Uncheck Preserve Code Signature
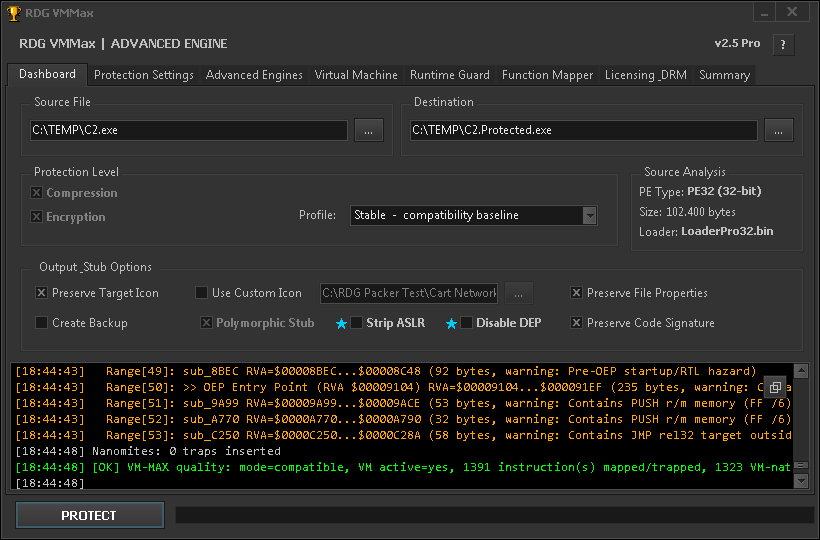This screenshot has width=820, height=540. [576, 323]
